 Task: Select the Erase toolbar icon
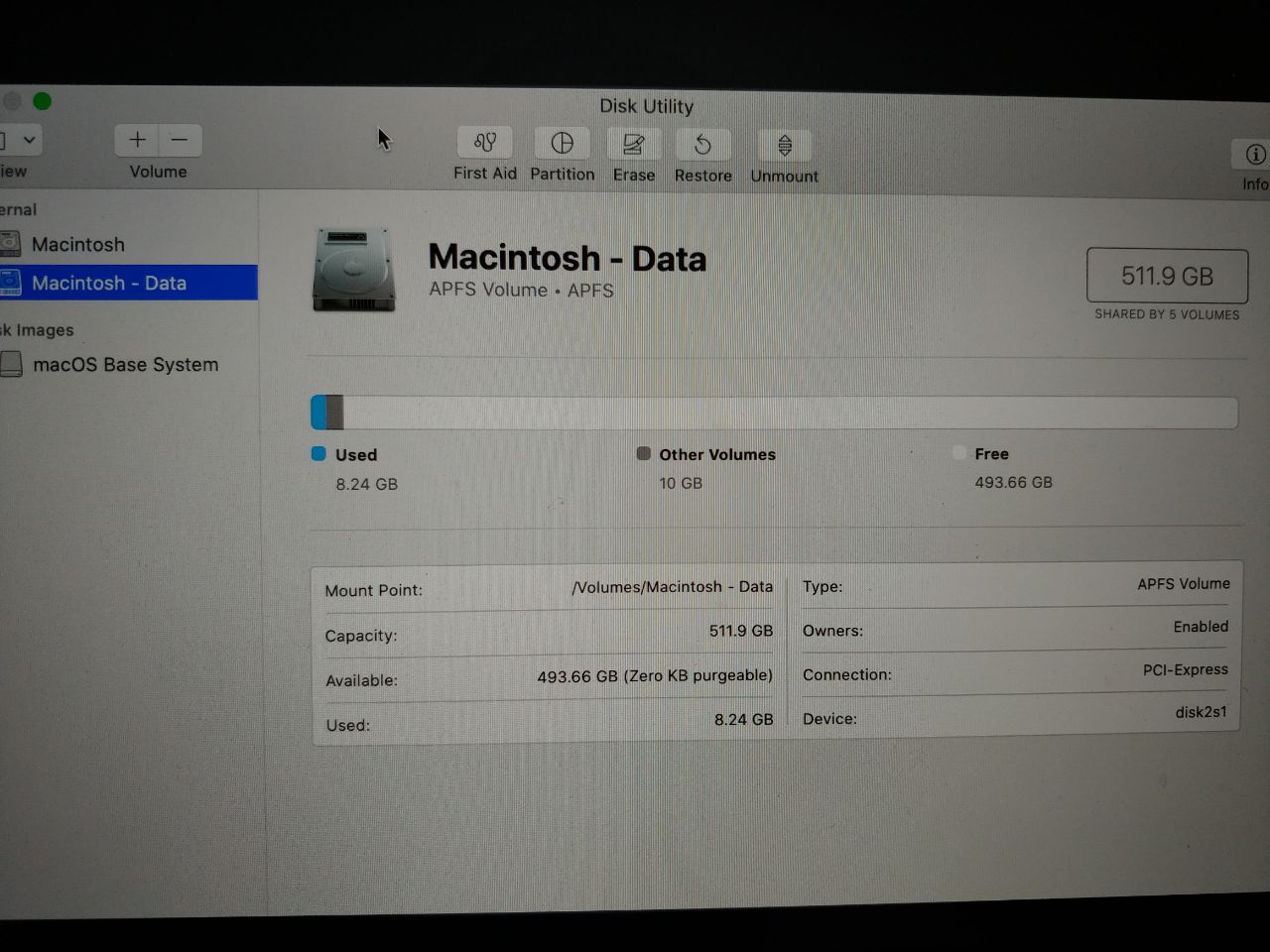pyautogui.click(x=634, y=145)
